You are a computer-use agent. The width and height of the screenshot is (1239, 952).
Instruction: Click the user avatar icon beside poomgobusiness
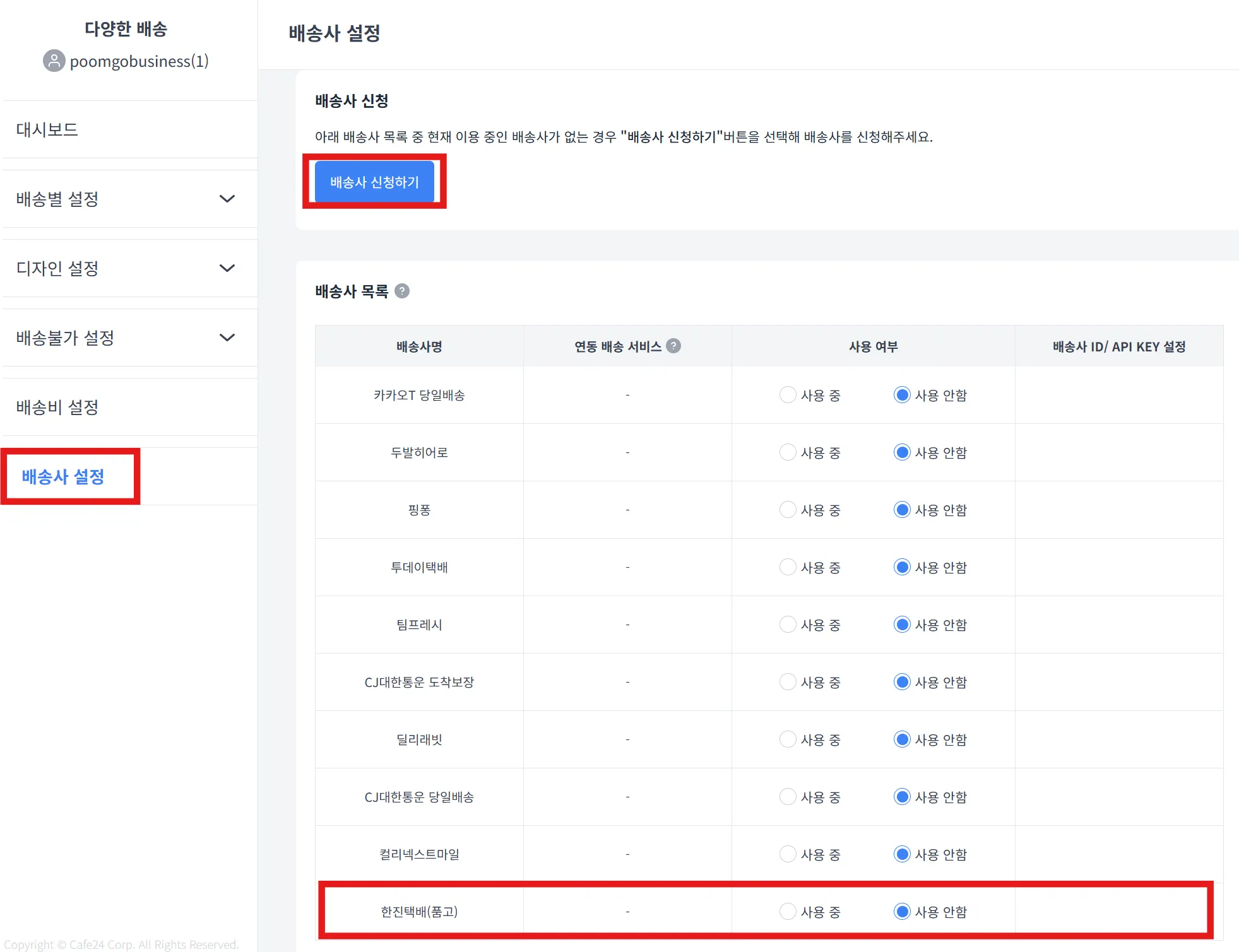click(x=54, y=61)
